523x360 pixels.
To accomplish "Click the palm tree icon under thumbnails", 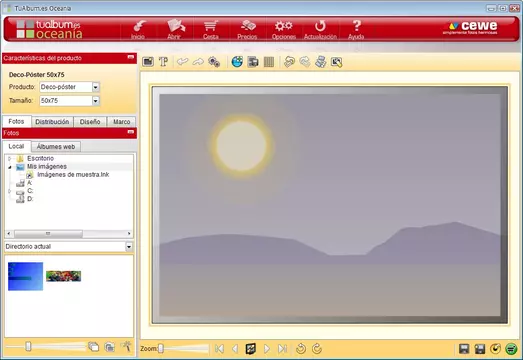I will point(126,347).
